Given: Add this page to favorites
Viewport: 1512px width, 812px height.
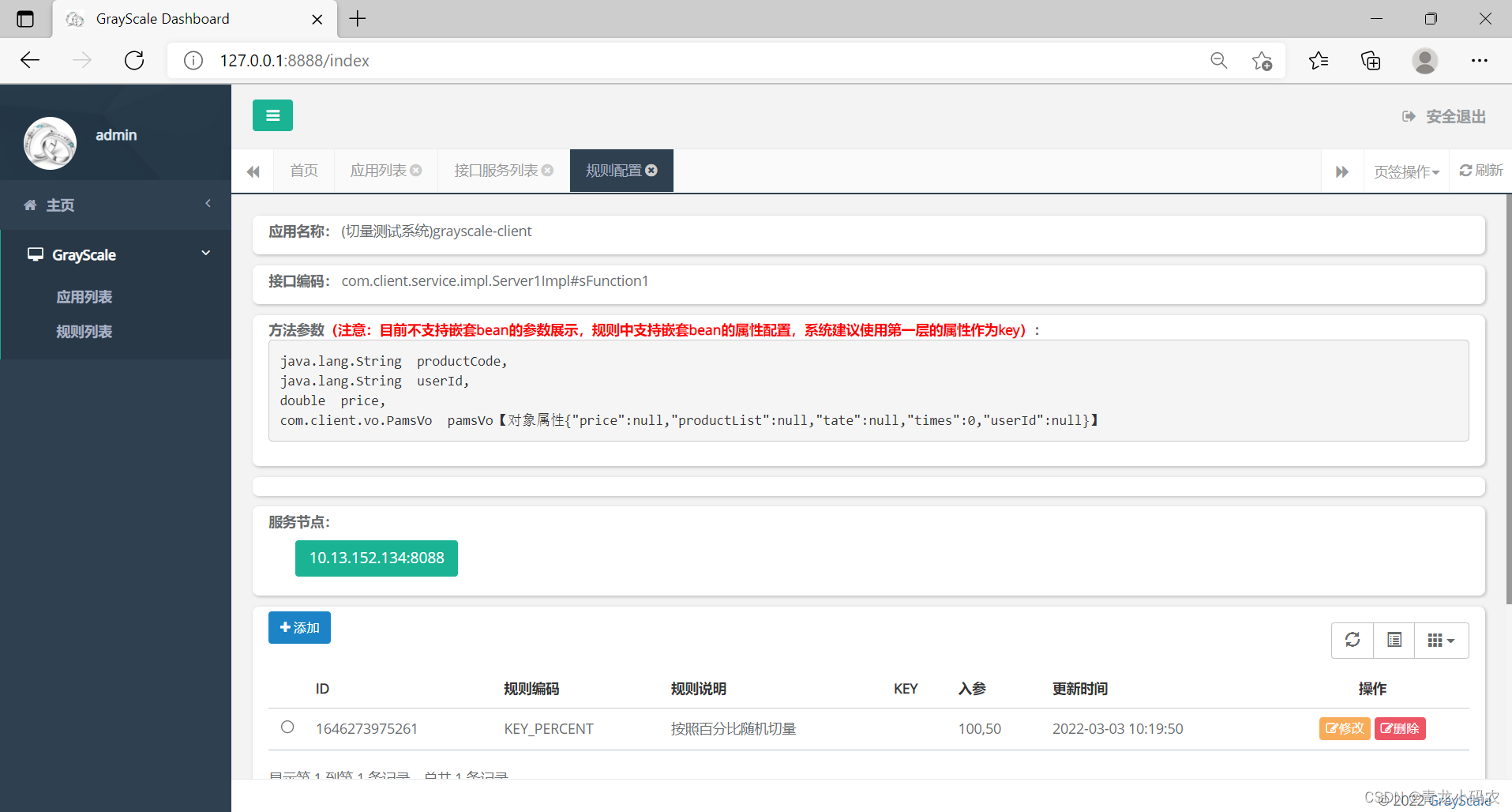Looking at the screenshot, I should click(1262, 61).
